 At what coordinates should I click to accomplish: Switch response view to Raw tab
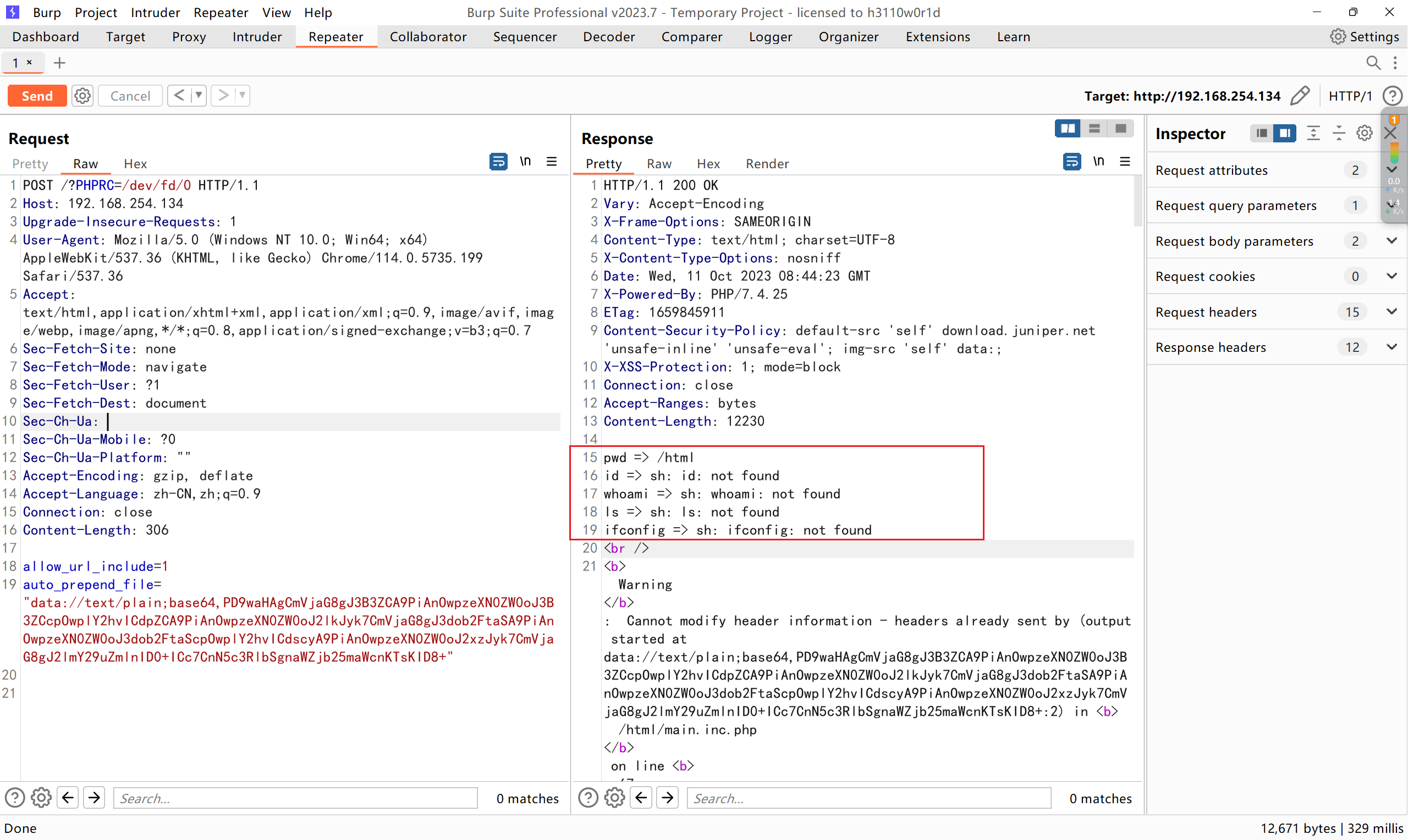pos(659,164)
